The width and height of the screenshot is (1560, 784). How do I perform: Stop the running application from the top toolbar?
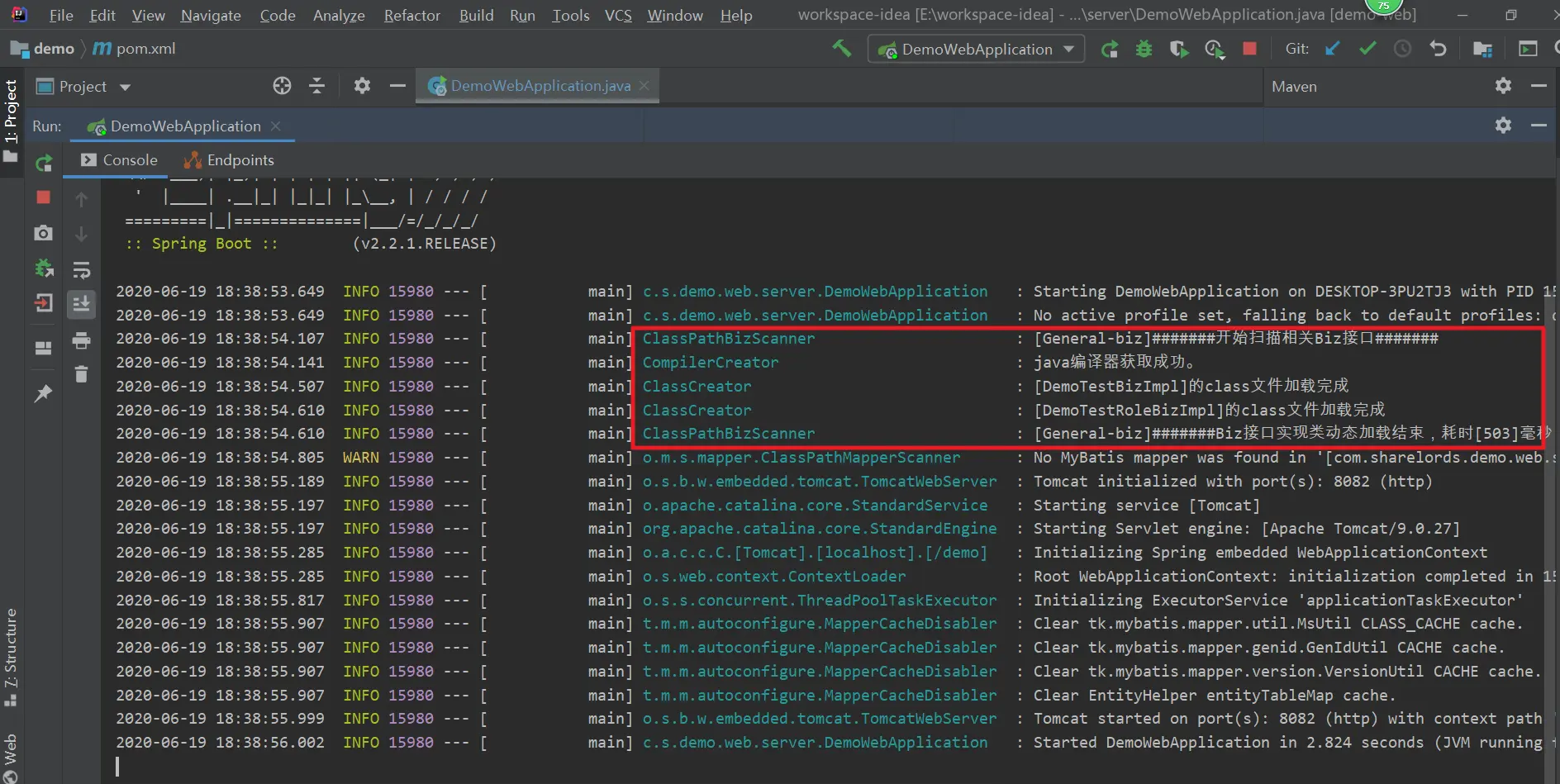click(x=1249, y=49)
